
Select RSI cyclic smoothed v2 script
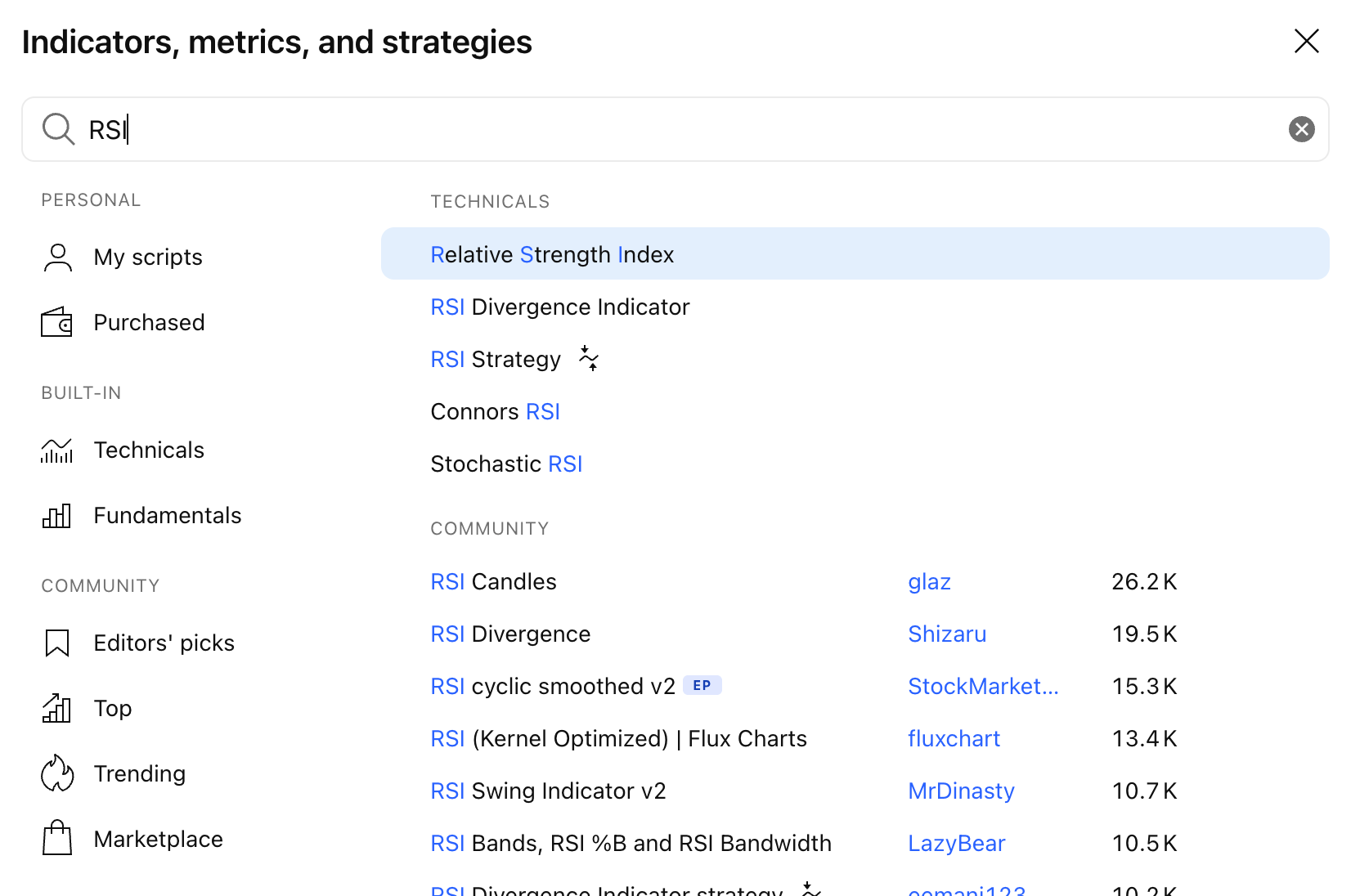(x=553, y=686)
